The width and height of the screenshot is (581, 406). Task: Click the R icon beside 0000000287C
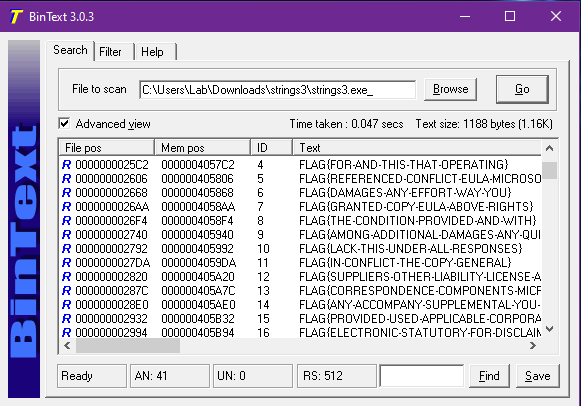point(66,290)
